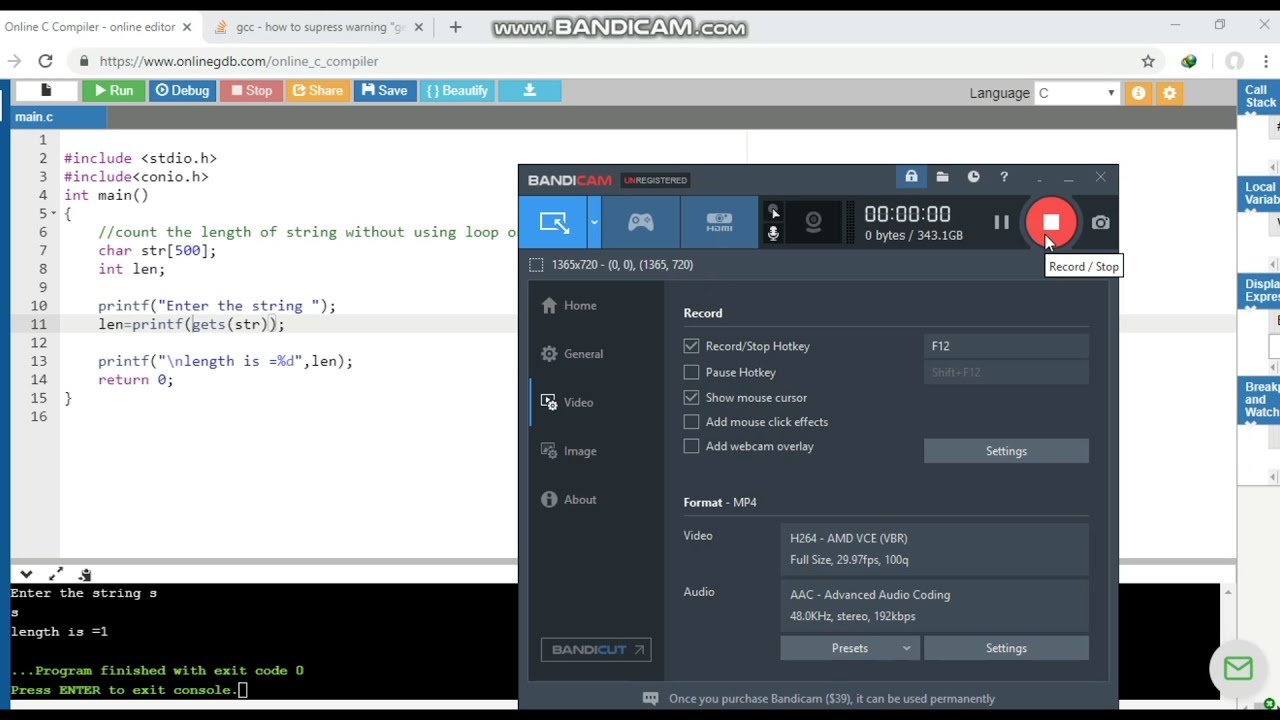Toggle the mouse cursor effect icon in Bandicam
The height and width of the screenshot is (720, 1280).
coord(773,212)
